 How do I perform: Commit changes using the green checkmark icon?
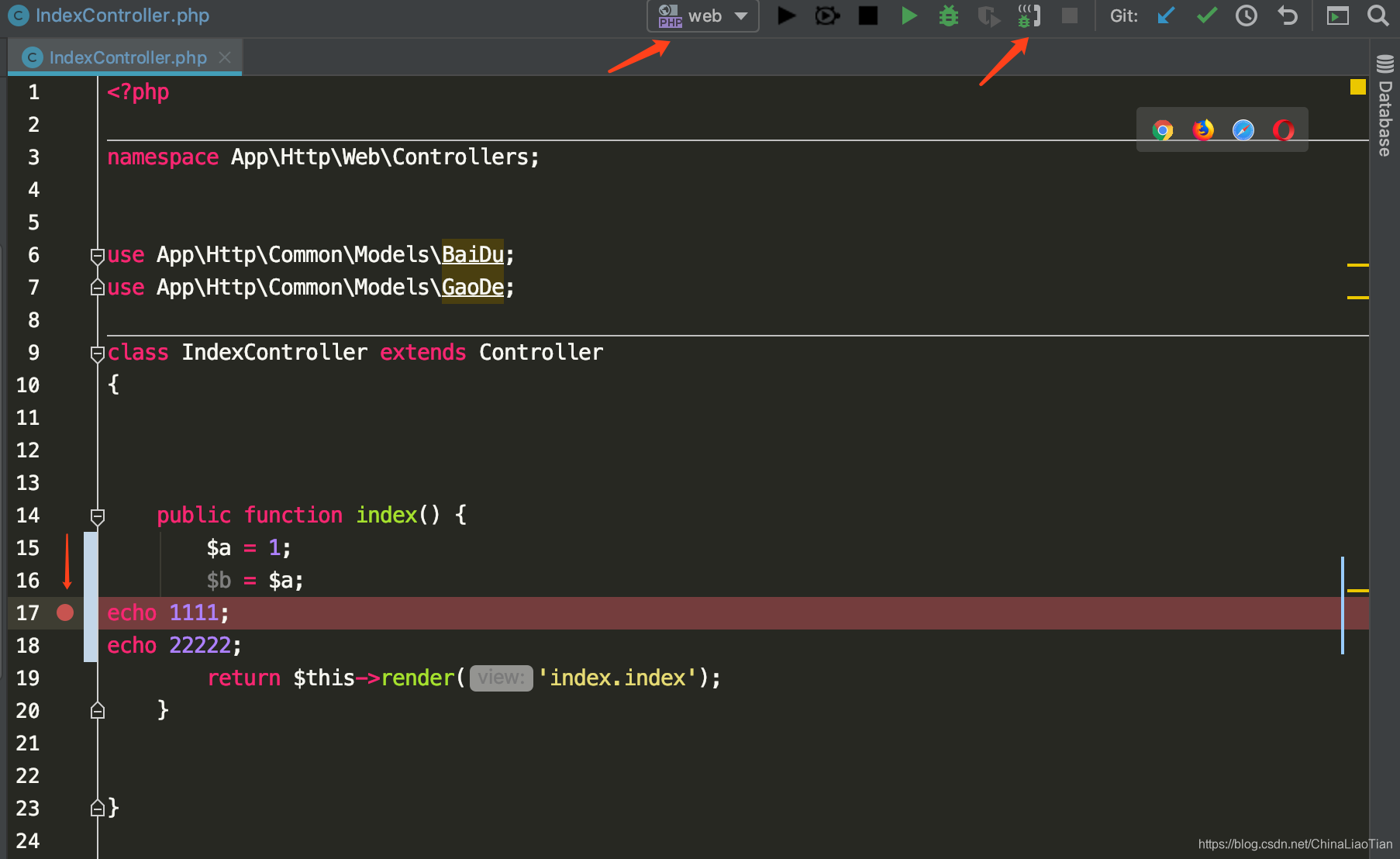[1205, 15]
